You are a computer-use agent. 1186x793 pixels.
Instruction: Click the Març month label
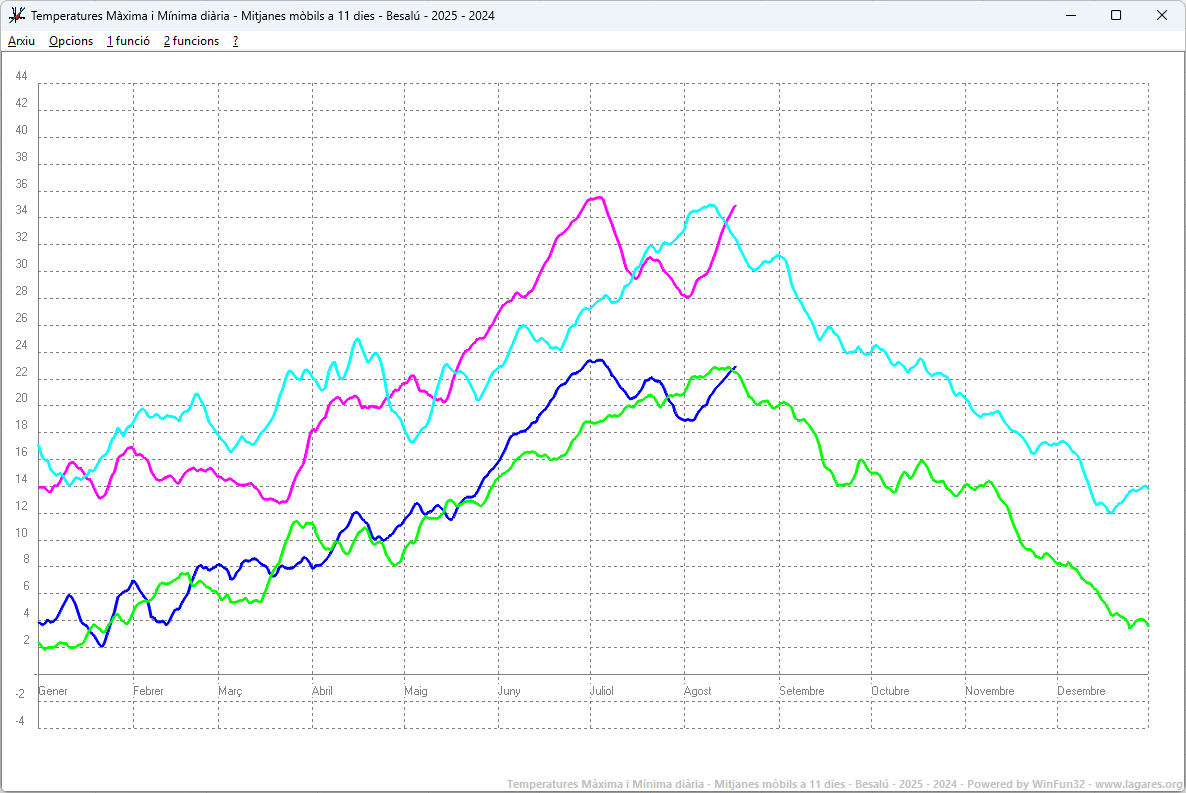230,691
